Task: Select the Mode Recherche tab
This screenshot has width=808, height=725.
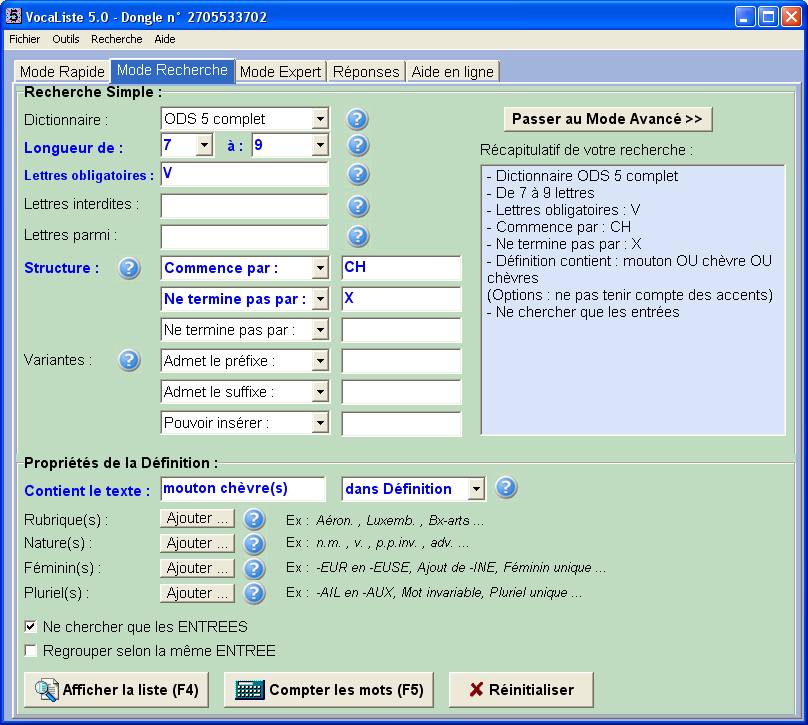Action: [173, 70]
